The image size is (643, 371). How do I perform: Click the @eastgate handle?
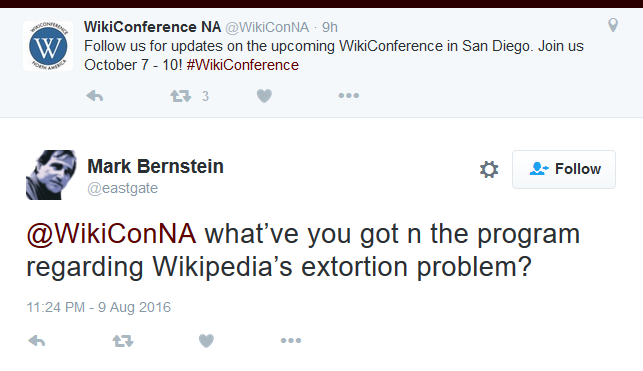[123, 188]
